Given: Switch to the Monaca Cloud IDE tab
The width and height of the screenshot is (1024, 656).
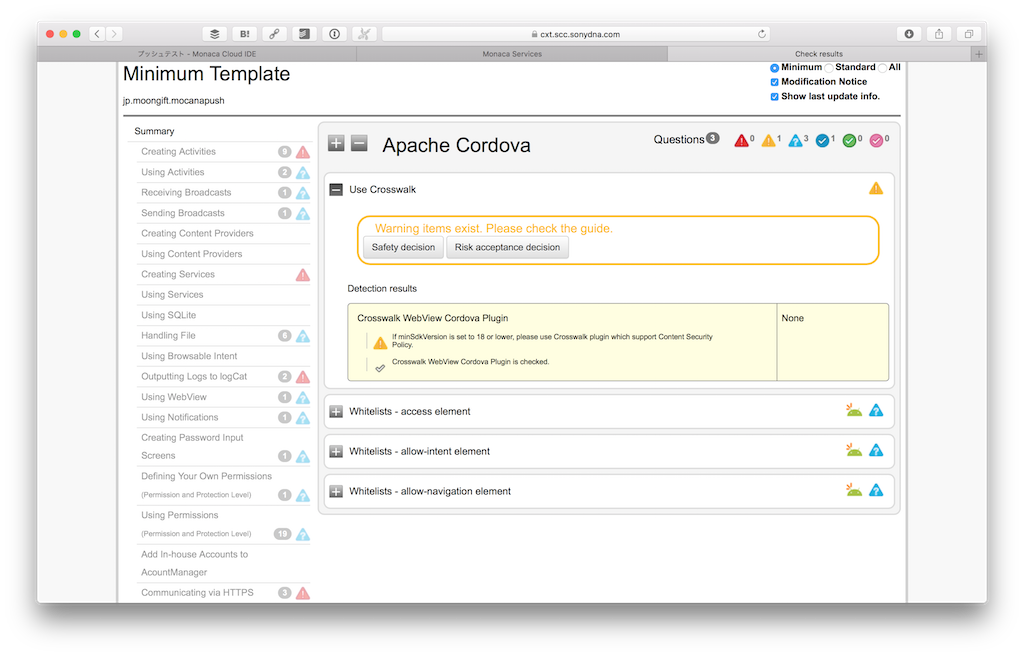Looking at the screenshot, I should (197, 54).
